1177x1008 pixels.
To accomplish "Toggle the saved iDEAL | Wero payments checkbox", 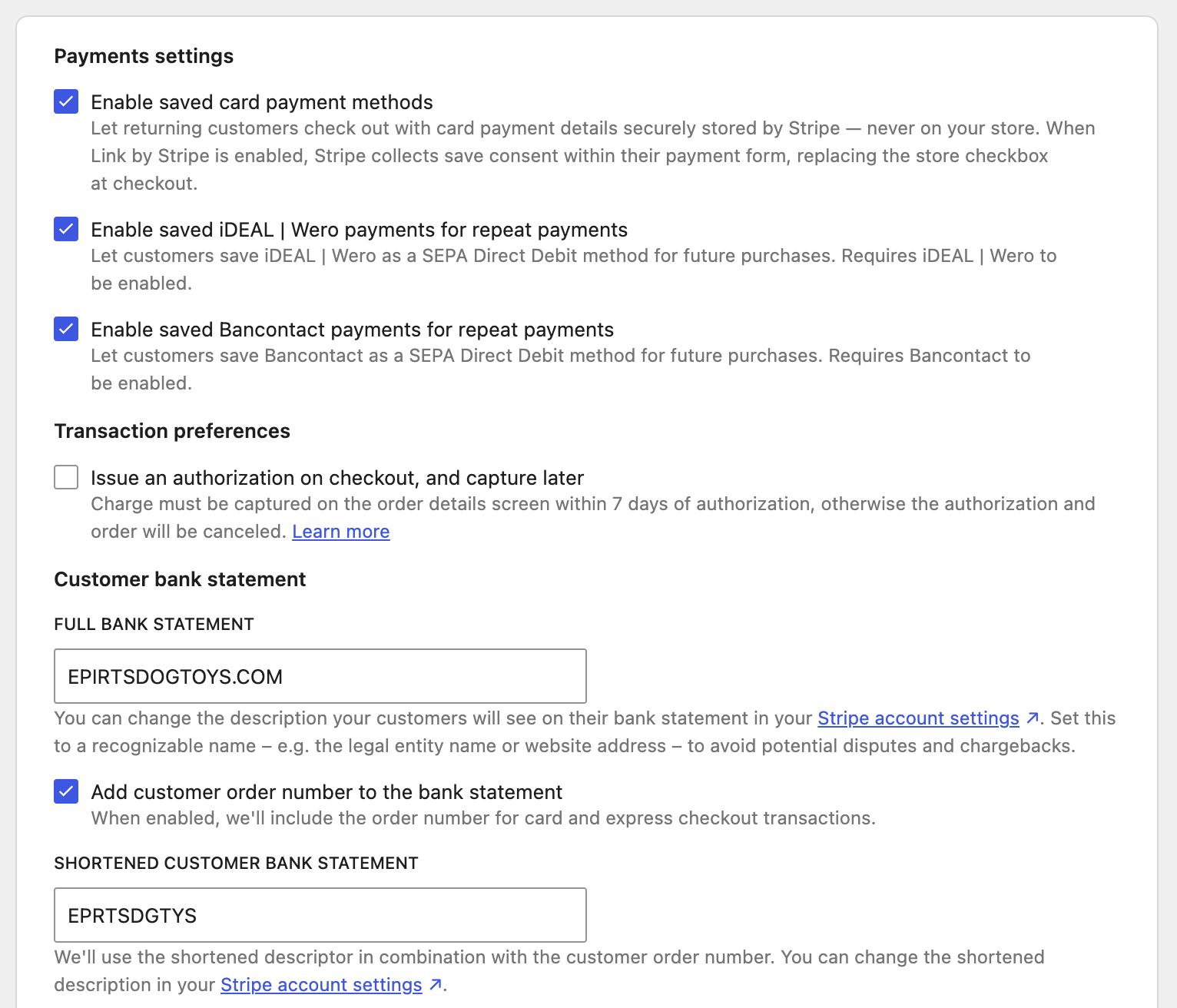I will pyautogui.click(x=66, y=229).
